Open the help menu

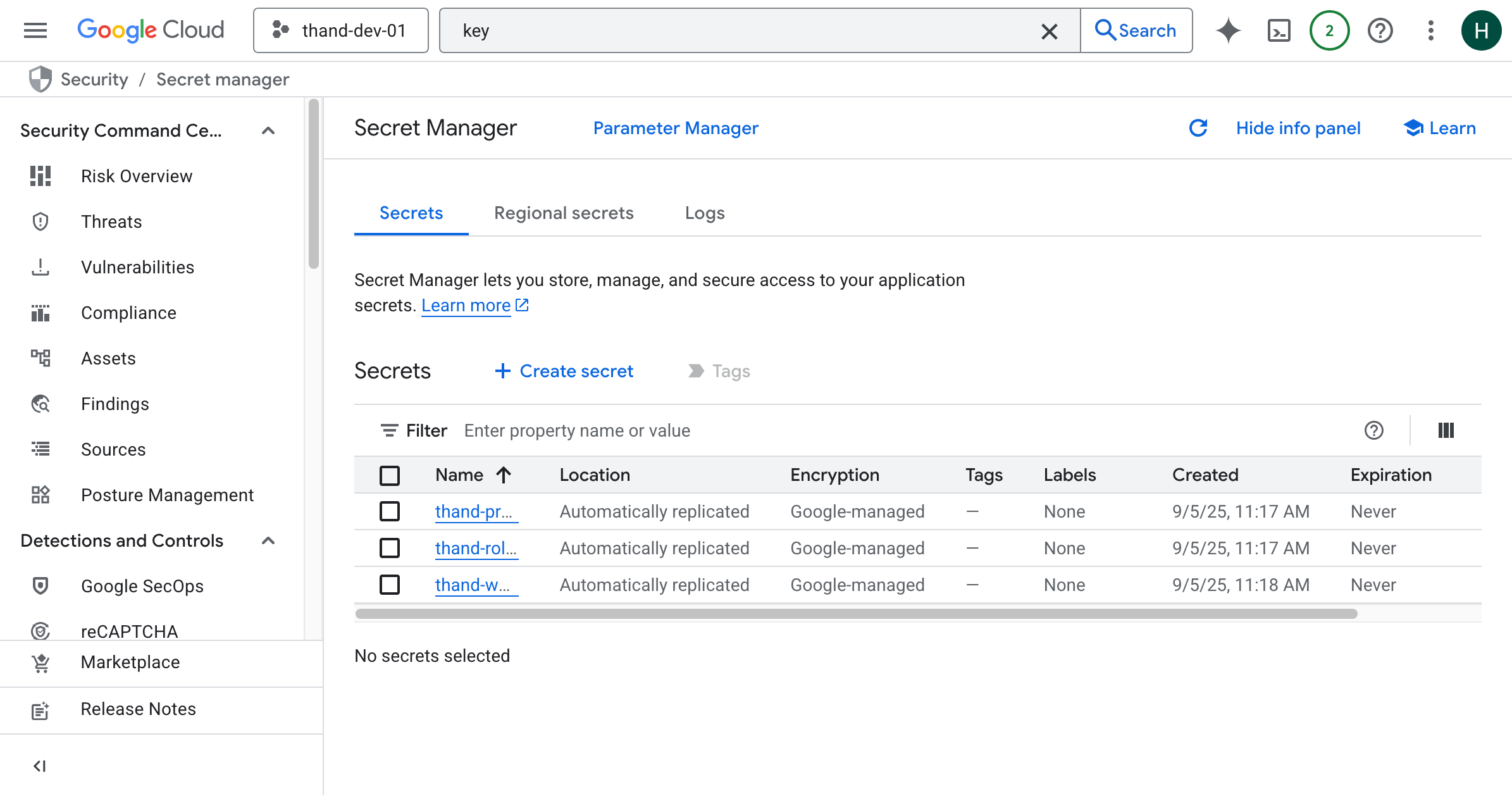click(1380, 30)
